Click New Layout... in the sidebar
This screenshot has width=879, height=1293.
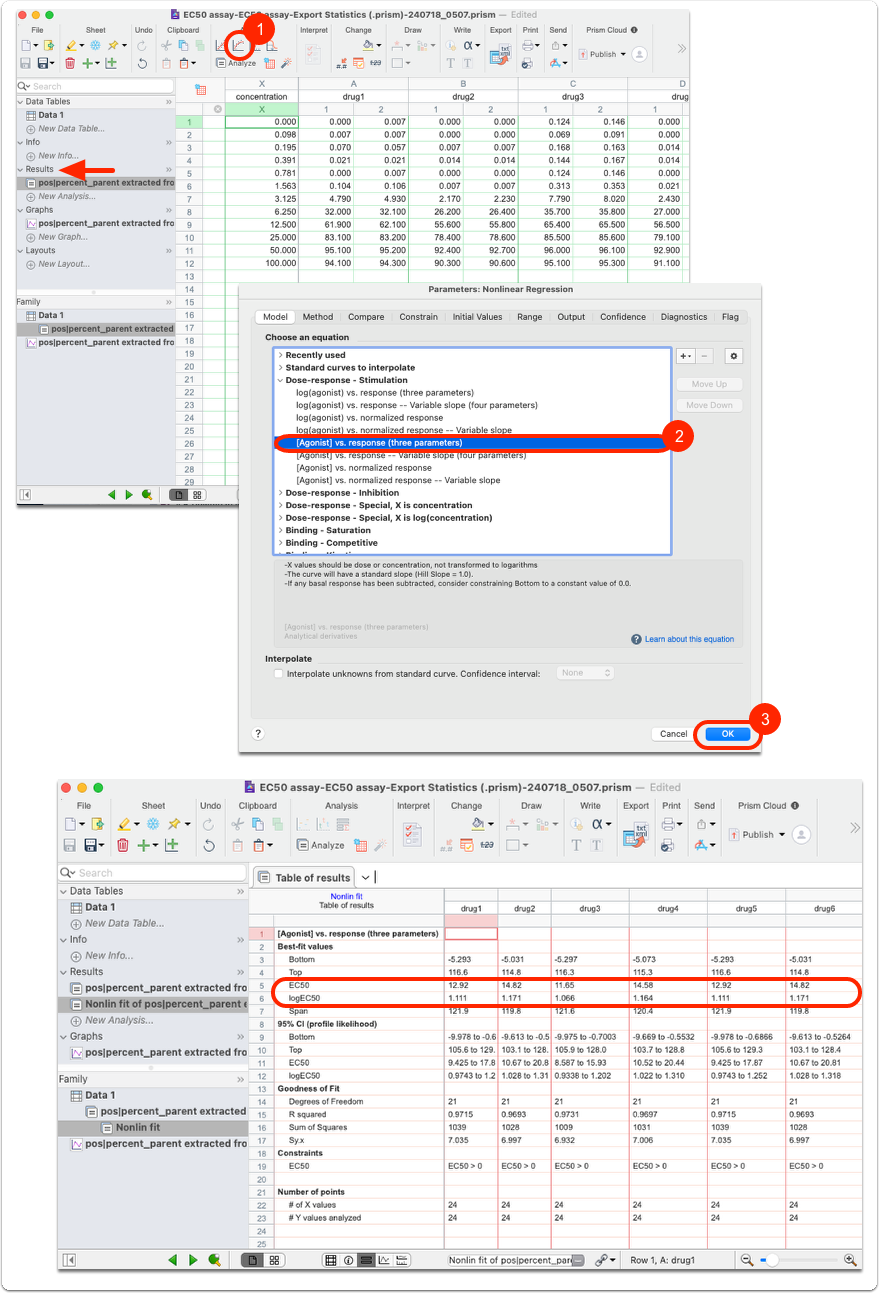(63, 264)
